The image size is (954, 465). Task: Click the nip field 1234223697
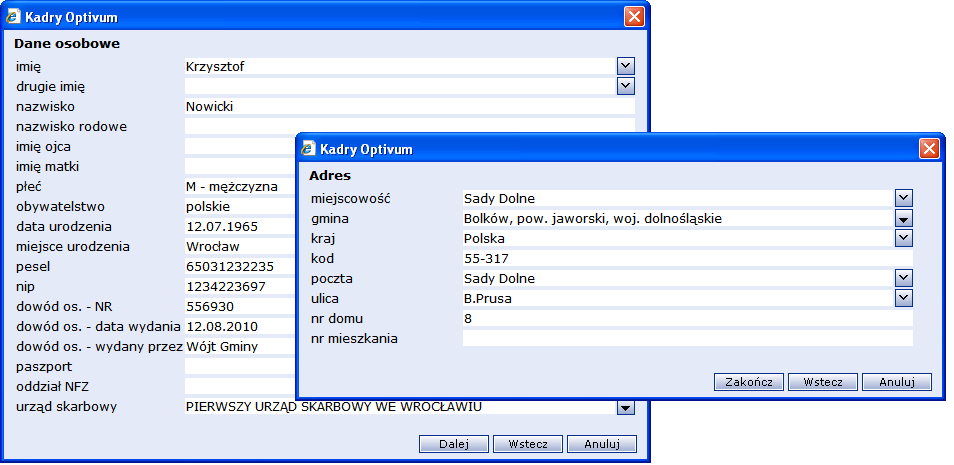[x=240, y=286]
